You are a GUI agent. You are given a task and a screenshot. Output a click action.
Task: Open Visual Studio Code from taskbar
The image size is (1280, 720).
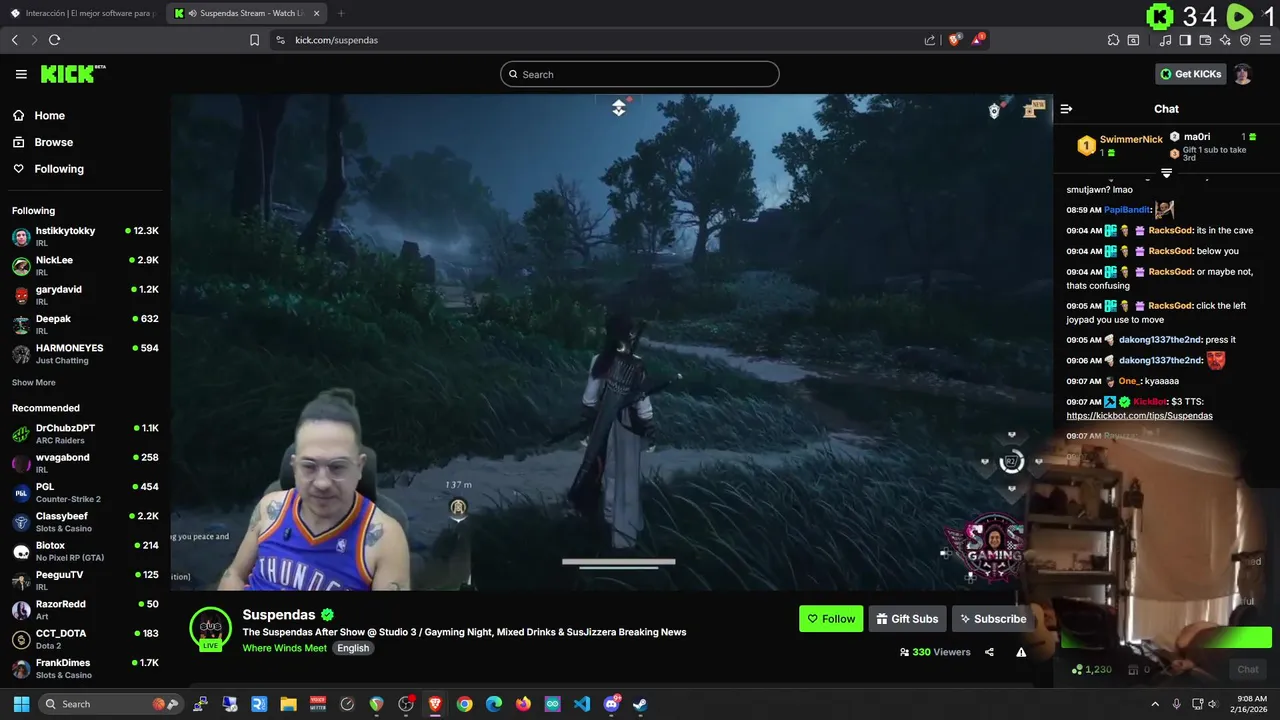tap(582, 704)
